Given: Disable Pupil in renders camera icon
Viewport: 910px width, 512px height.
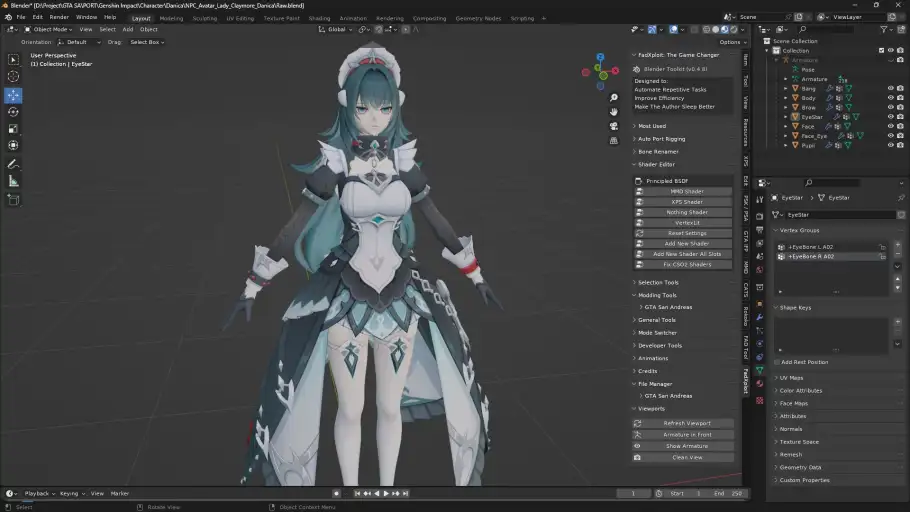Looking at the screenshot, I should tap(900, 145).
